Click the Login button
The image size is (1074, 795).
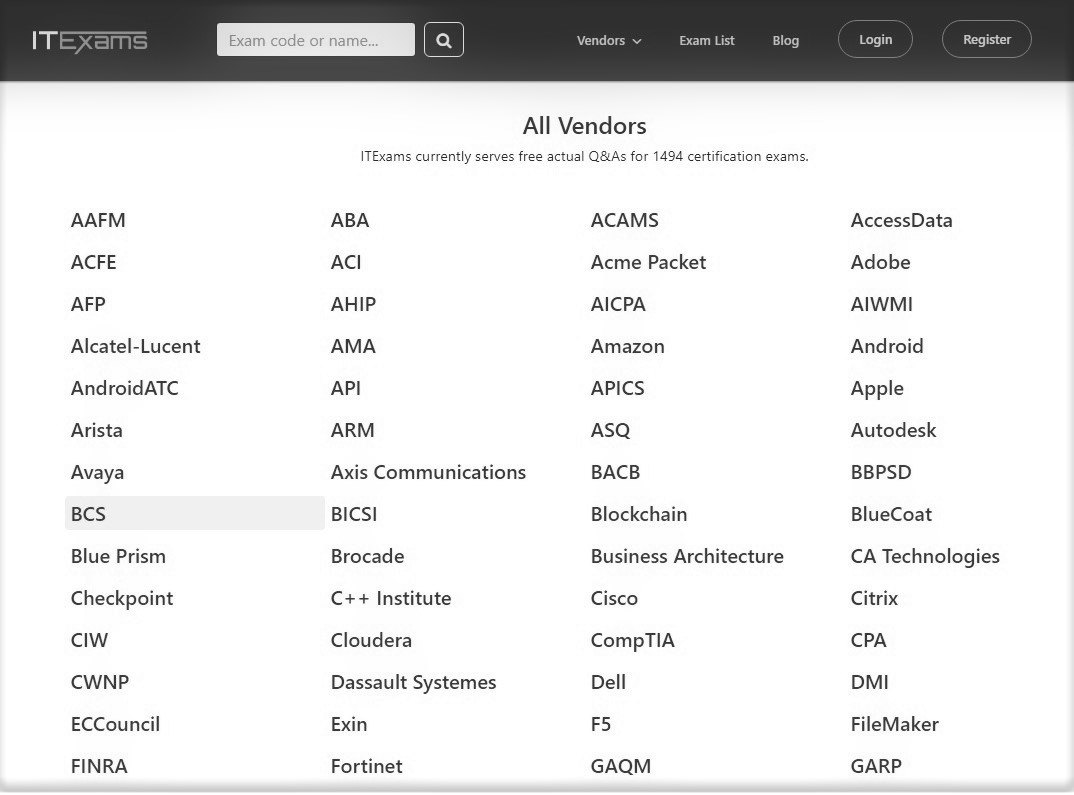tap(875, 39)
